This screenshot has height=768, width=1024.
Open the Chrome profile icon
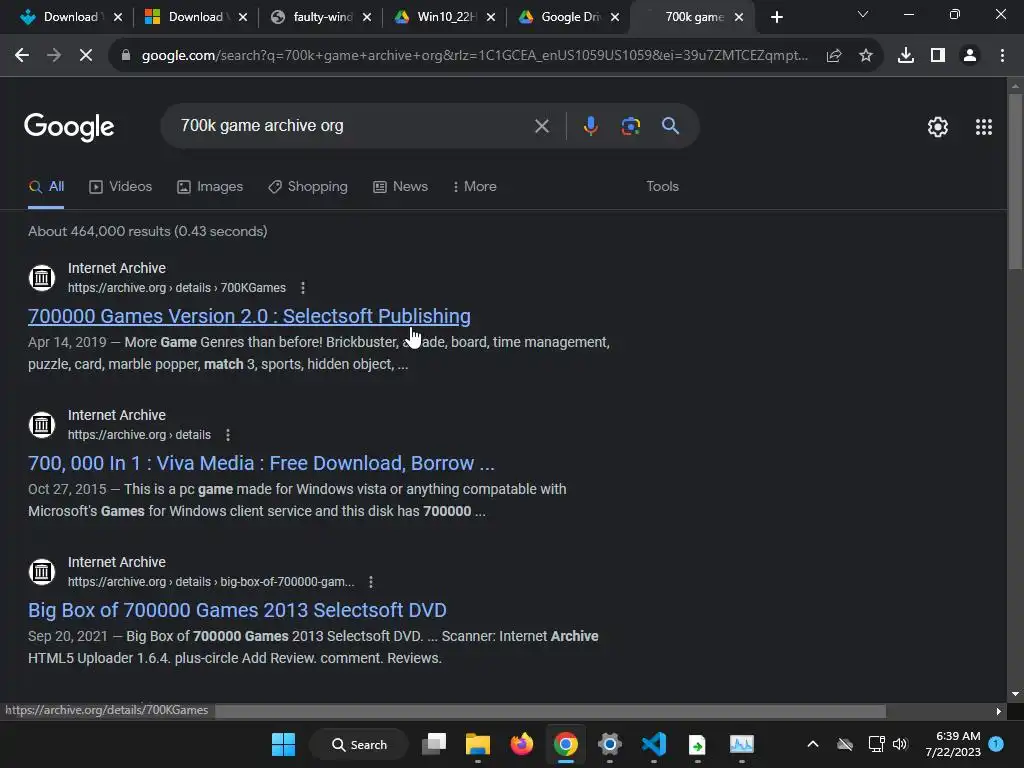[x=970, y=56]
